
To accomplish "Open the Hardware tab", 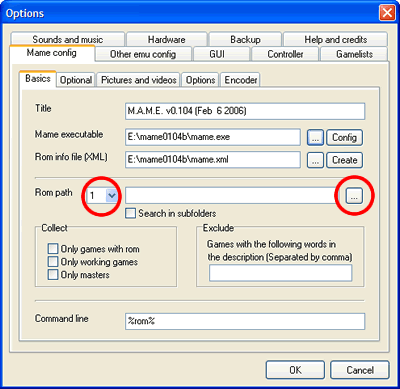I will point(167,39).
